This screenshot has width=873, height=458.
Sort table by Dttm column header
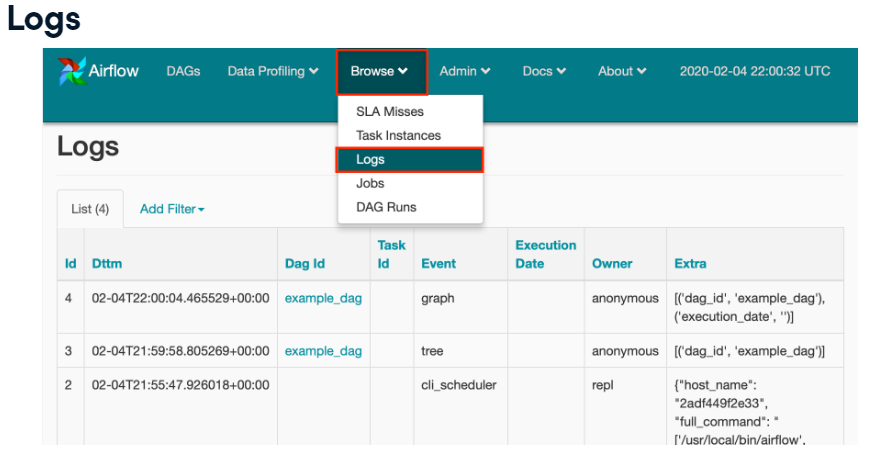107,264
